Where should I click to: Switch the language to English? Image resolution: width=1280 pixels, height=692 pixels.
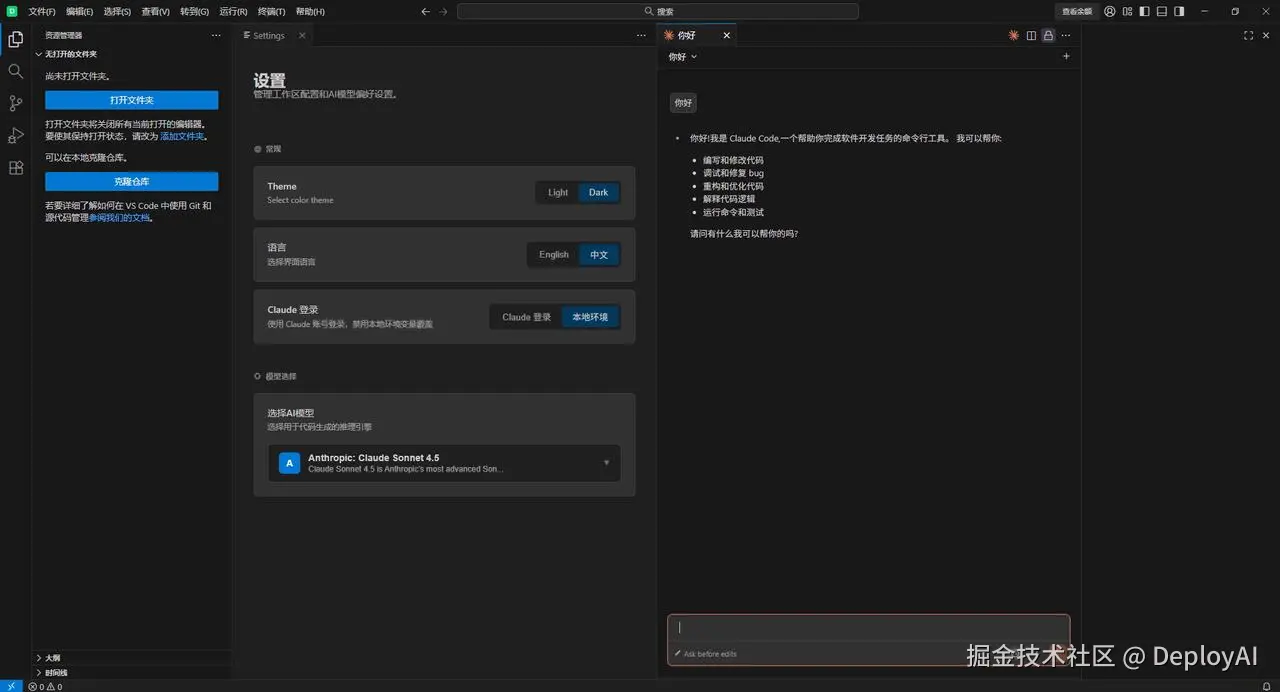coord(554,255)
